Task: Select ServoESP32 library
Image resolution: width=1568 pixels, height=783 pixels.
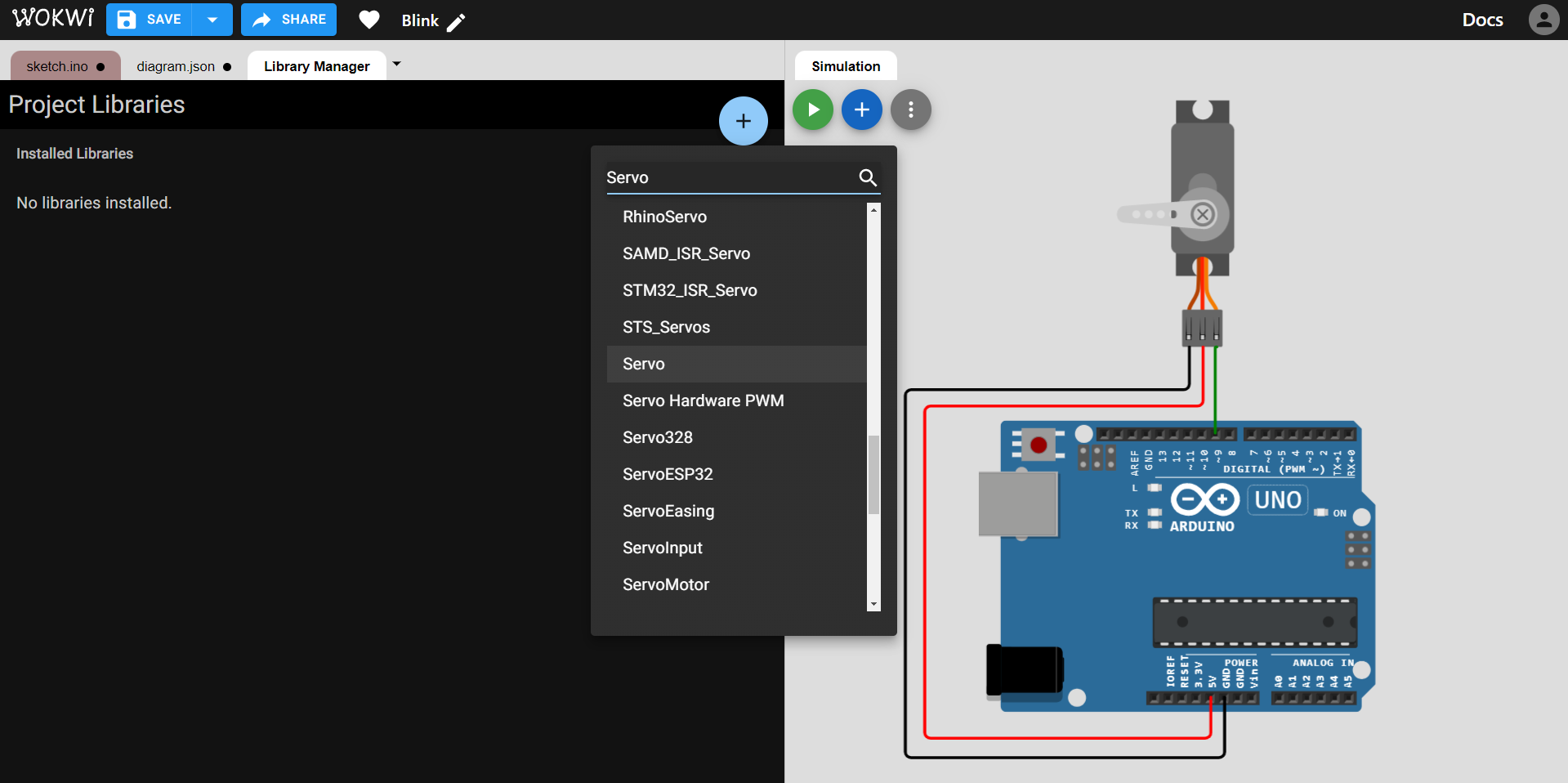Action: pos(736,474)
